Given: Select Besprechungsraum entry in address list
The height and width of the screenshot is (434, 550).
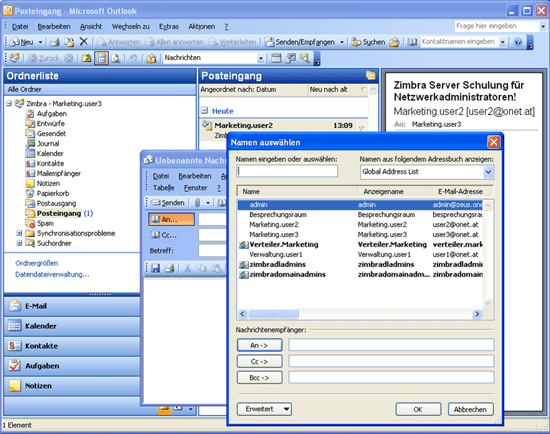Looking at the screenshot, I should [360, 214].
